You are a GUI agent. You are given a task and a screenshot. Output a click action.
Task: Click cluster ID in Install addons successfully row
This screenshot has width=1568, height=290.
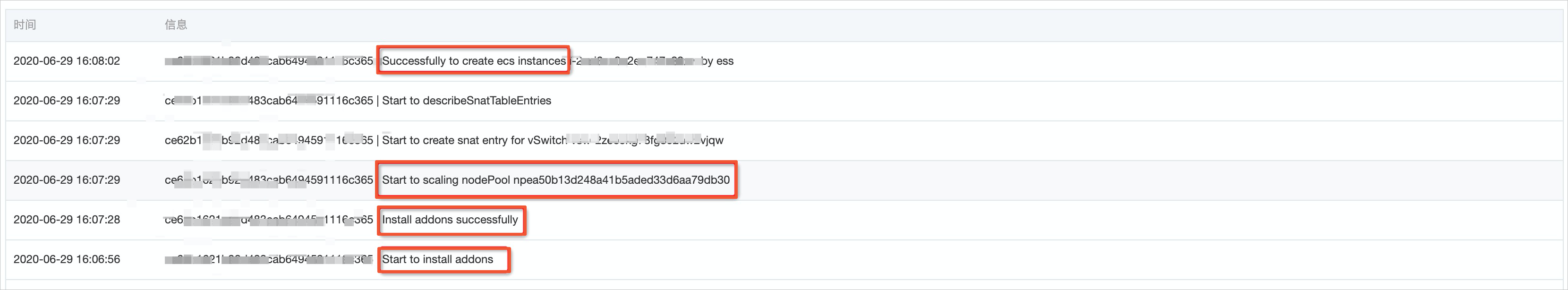268,219
